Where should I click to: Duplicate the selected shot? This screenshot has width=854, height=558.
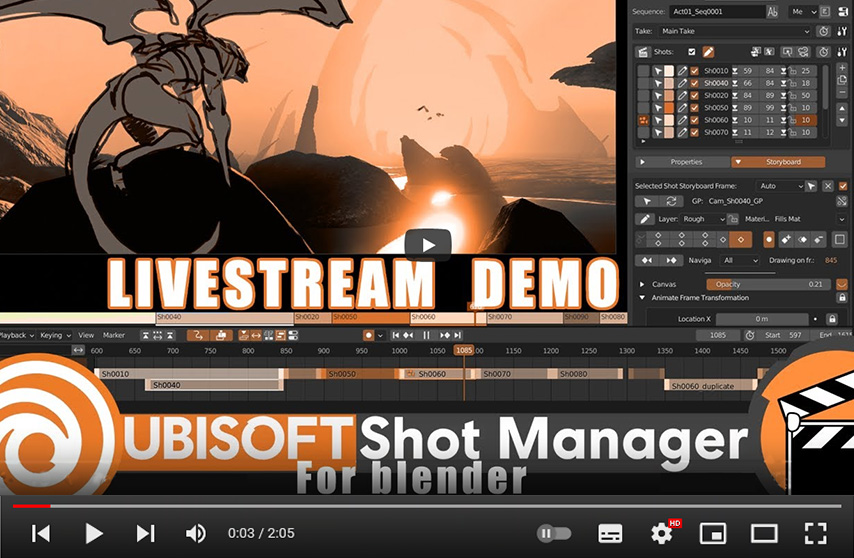coord(842,80)
